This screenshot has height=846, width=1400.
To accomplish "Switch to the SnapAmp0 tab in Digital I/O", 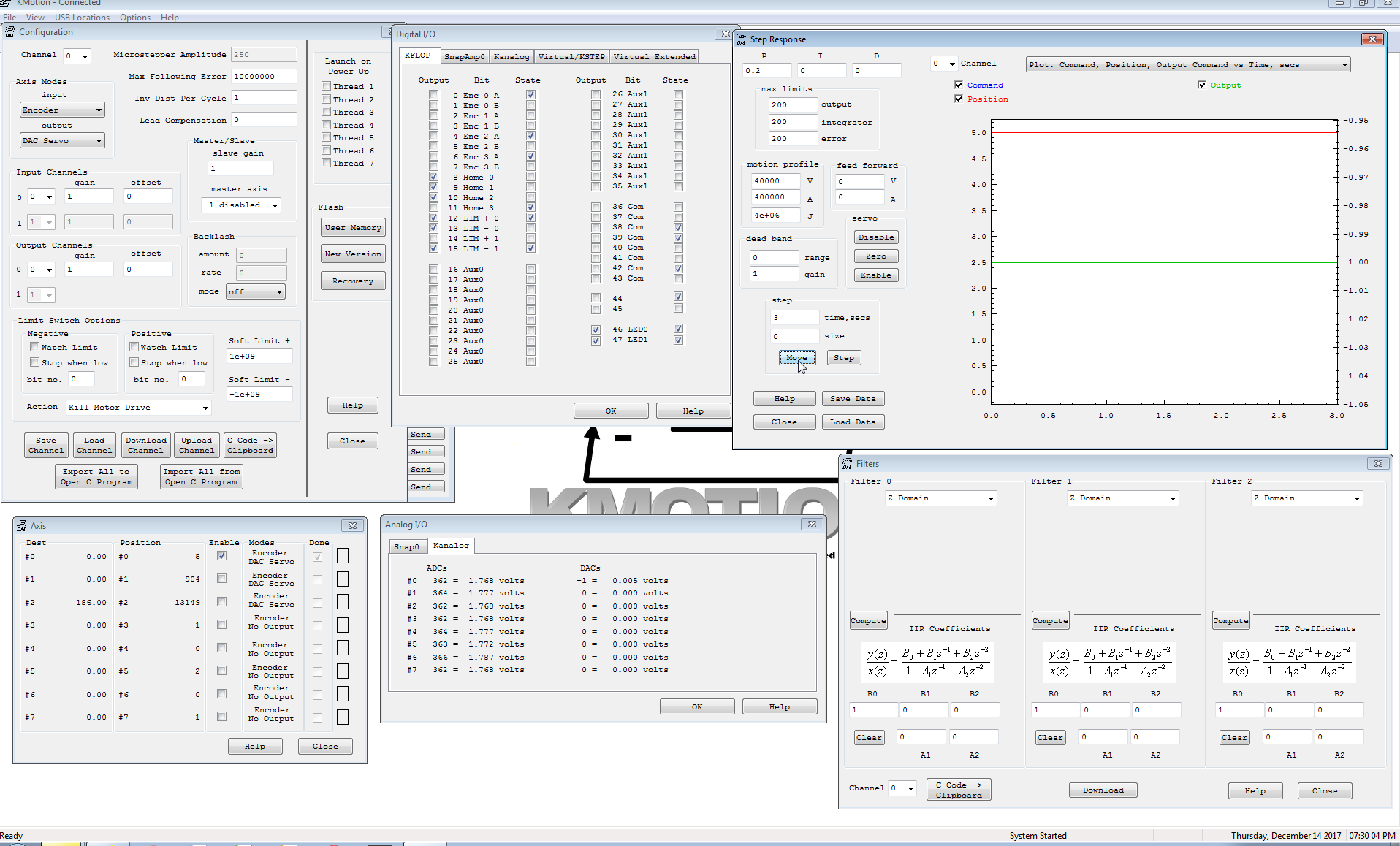I will point(464,56).
